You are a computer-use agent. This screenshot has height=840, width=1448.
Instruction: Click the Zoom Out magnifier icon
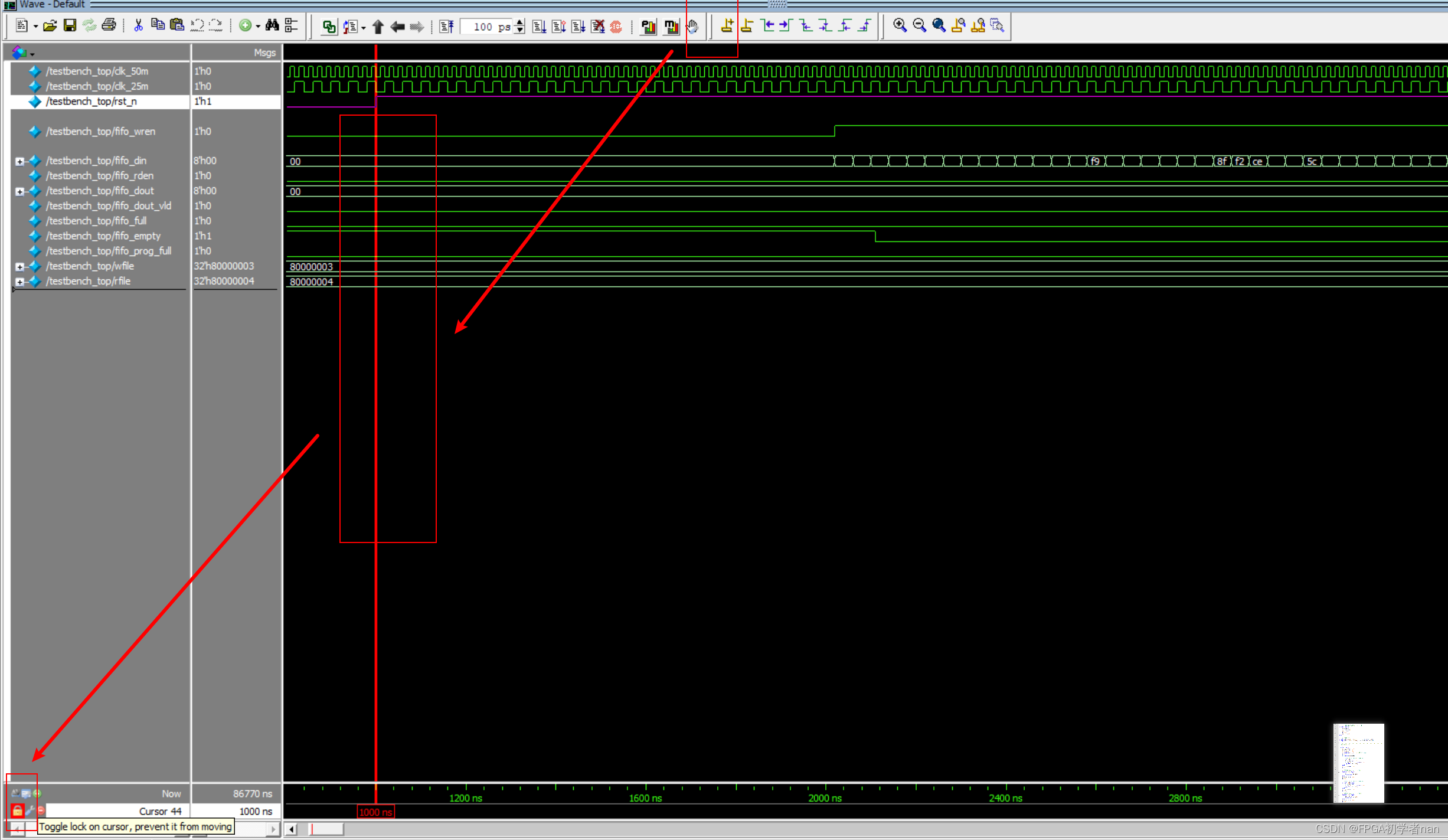click(919, 25)
